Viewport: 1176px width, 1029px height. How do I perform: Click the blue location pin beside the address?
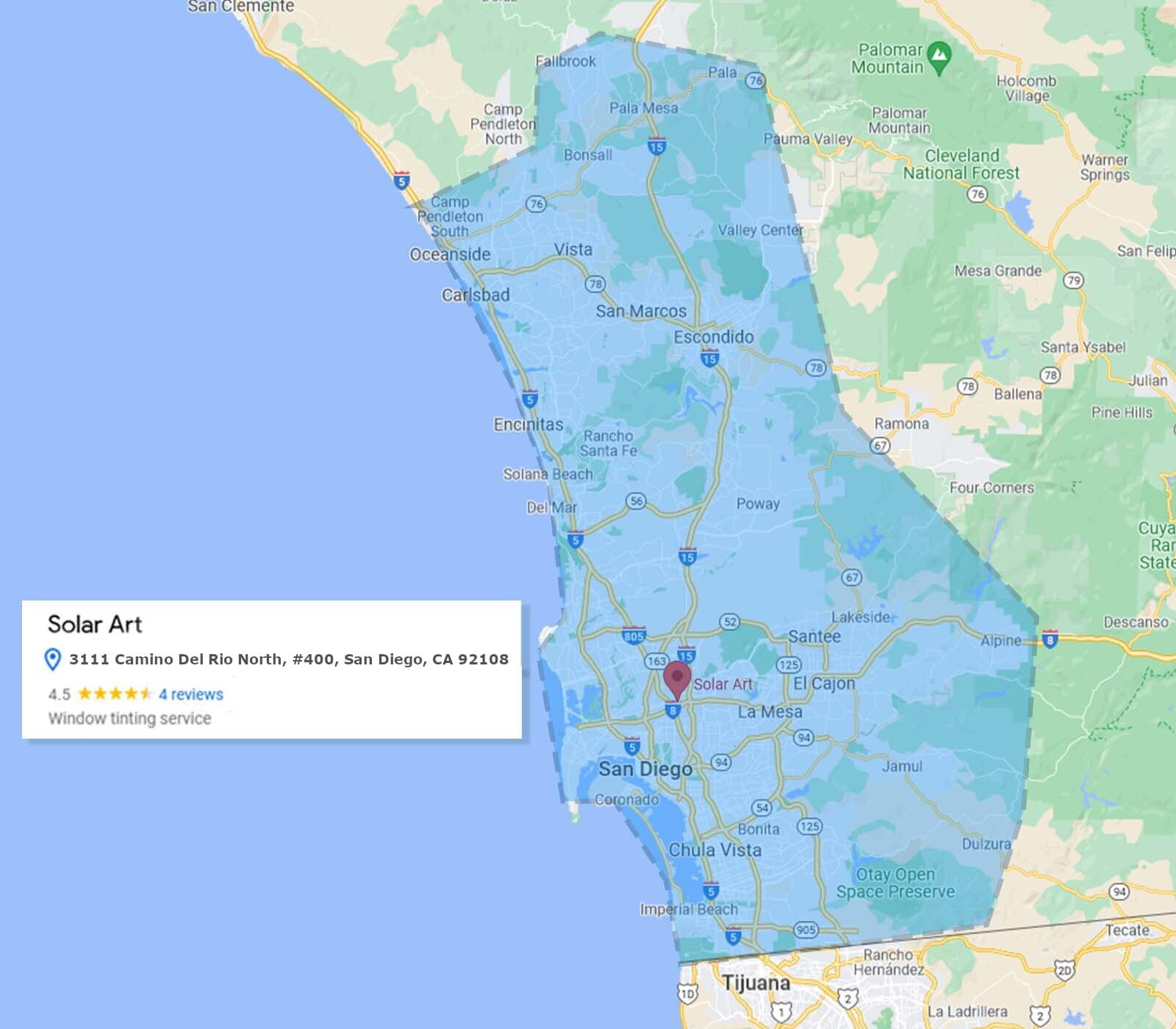coord(52,659)
